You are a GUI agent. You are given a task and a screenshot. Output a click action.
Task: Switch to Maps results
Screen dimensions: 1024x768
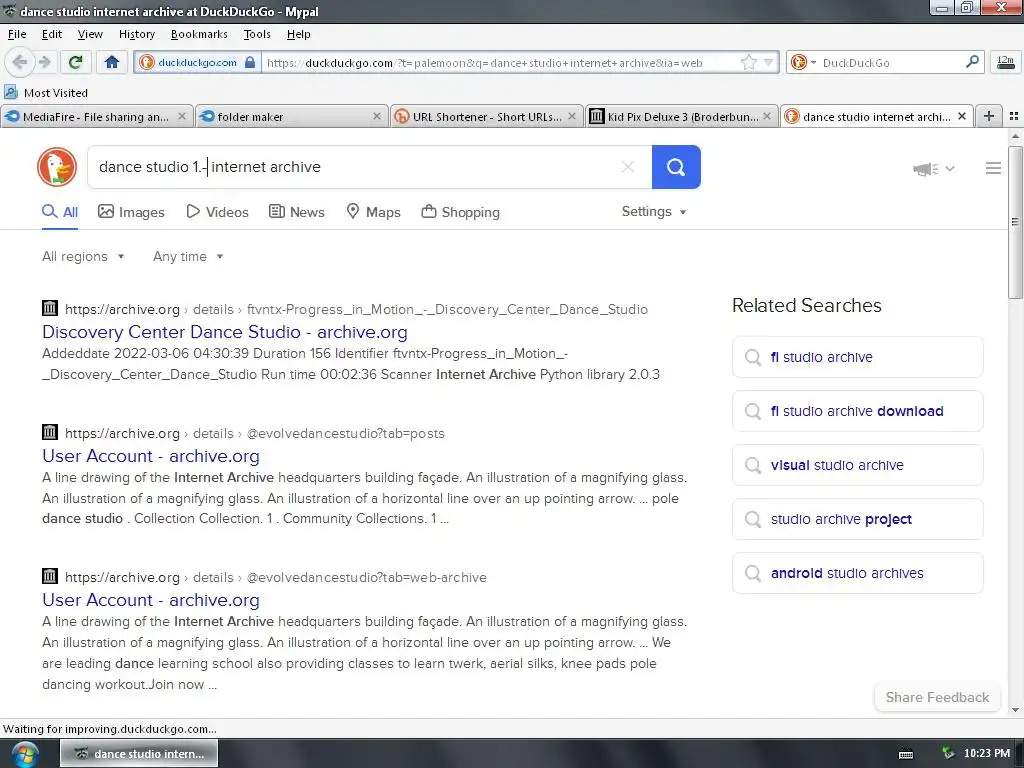click(373, 212)
